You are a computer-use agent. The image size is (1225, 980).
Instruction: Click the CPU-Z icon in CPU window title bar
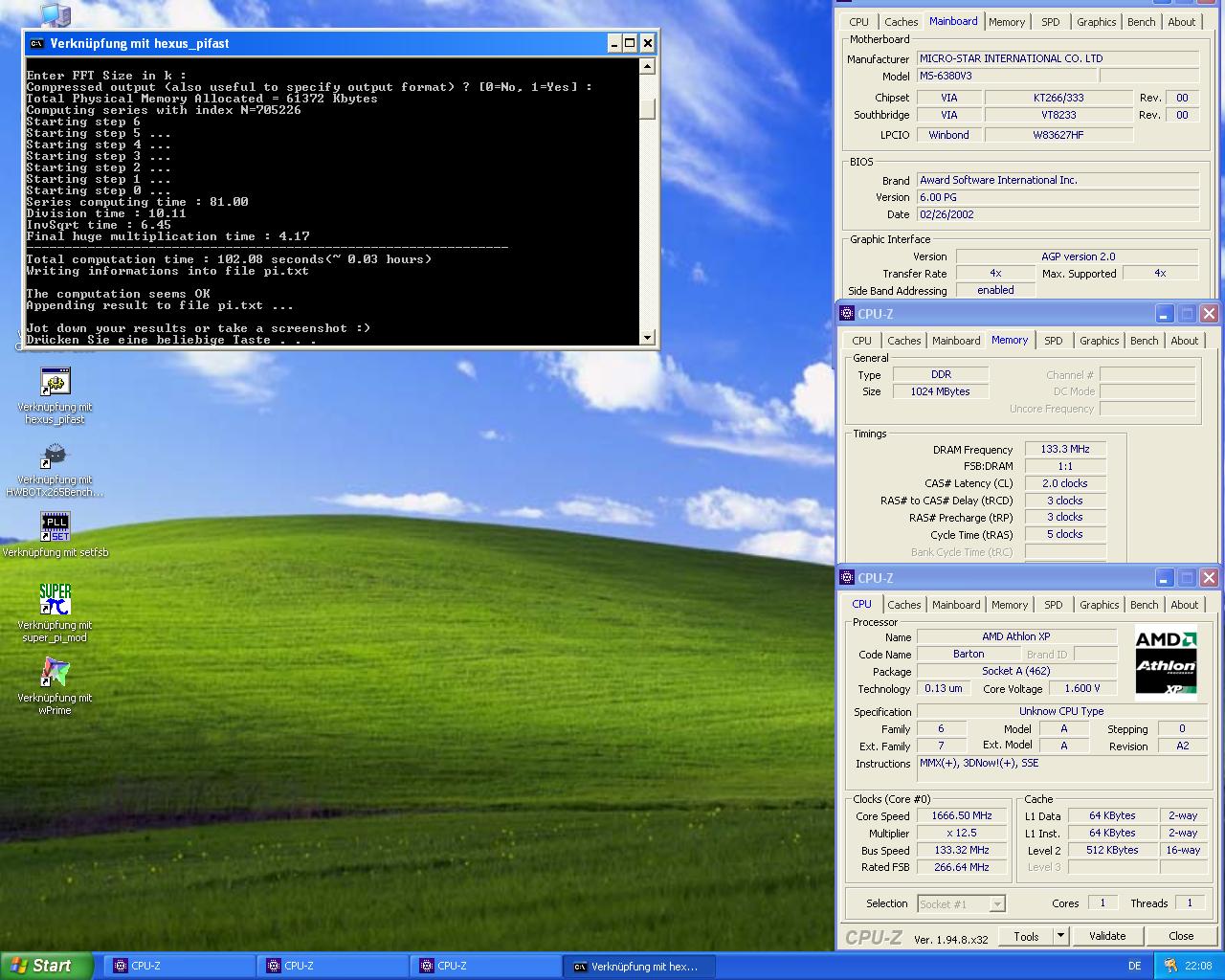click(x=847, y=577)
